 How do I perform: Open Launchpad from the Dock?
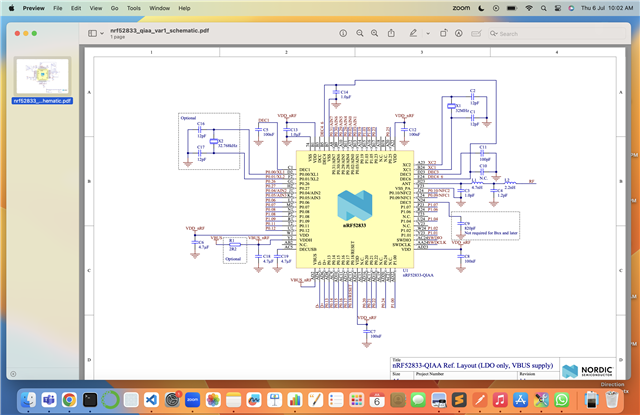pos(357,400)
